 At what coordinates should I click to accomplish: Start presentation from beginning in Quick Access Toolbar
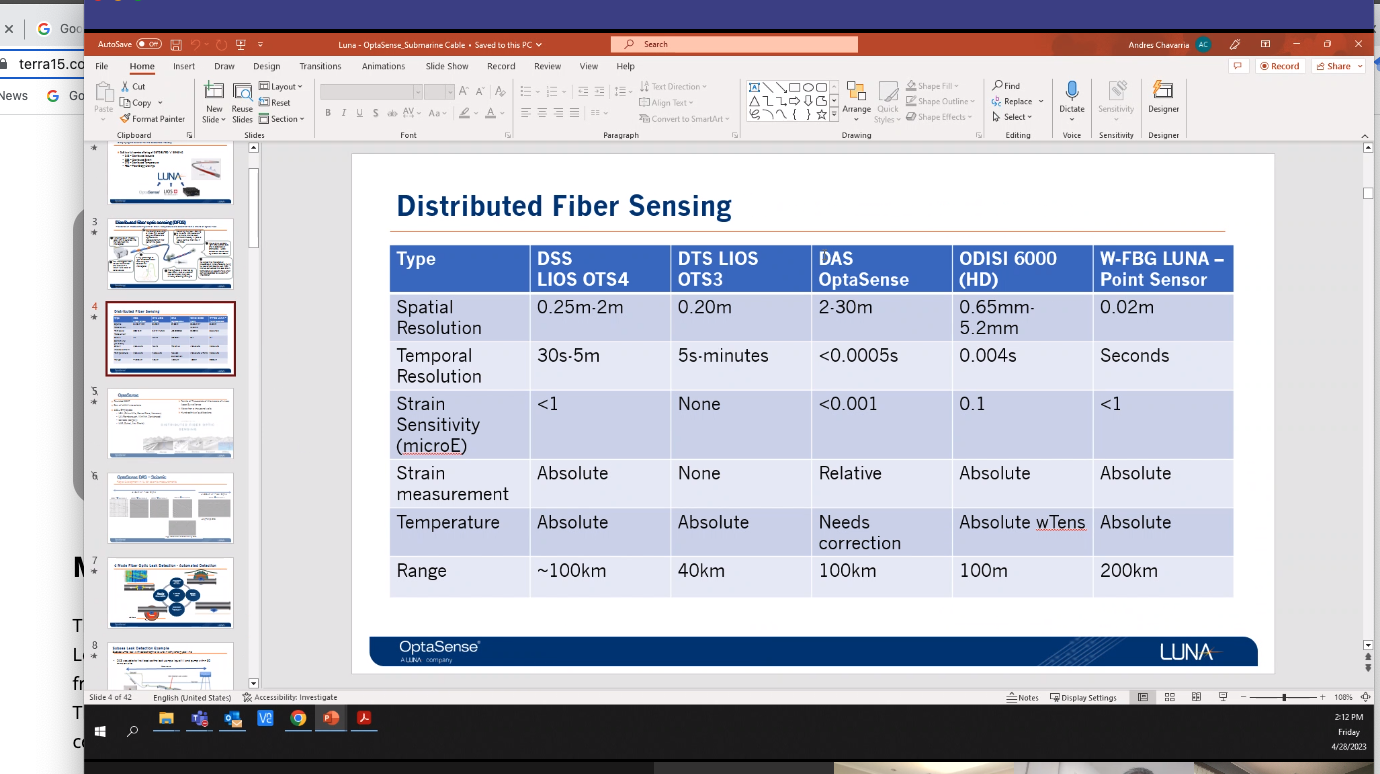pyautogui.click(x=240, y=44)
